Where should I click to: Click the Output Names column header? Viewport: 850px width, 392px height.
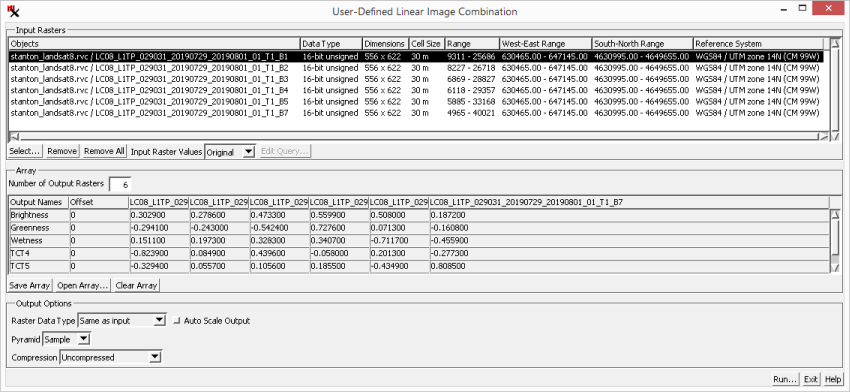pos(39,203)
